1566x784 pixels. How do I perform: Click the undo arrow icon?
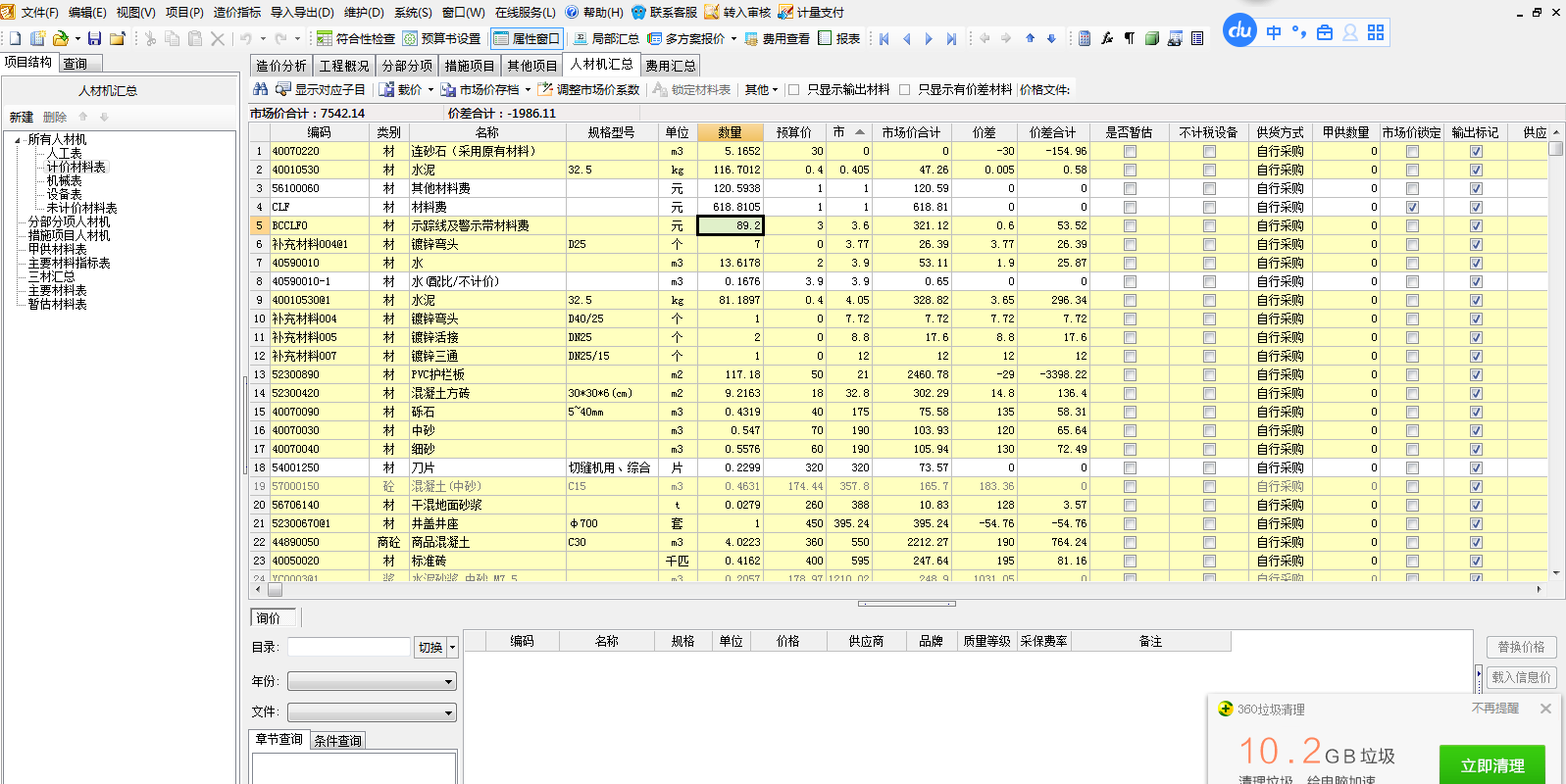point(246,38)
